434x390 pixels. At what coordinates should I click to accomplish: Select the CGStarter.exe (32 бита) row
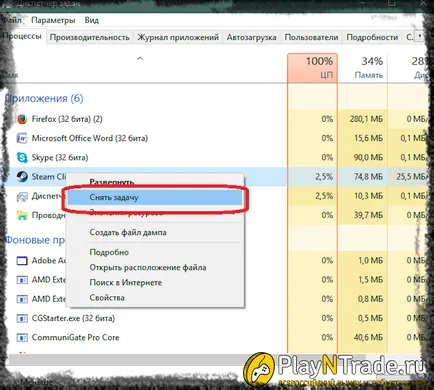tap(213, 318)
